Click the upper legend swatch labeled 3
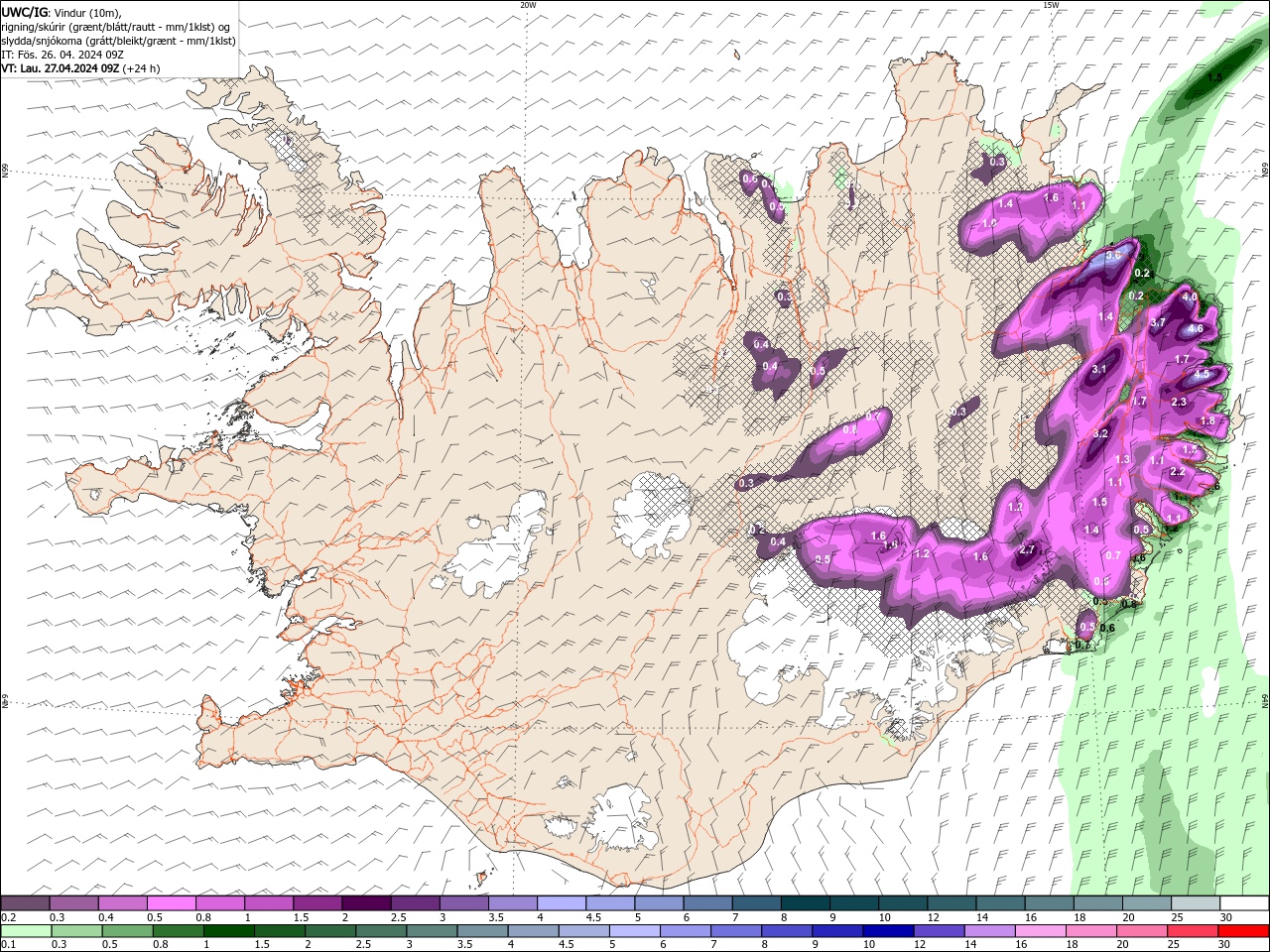1270x952 pixels. pyautogui.click(x=462, y=903)
